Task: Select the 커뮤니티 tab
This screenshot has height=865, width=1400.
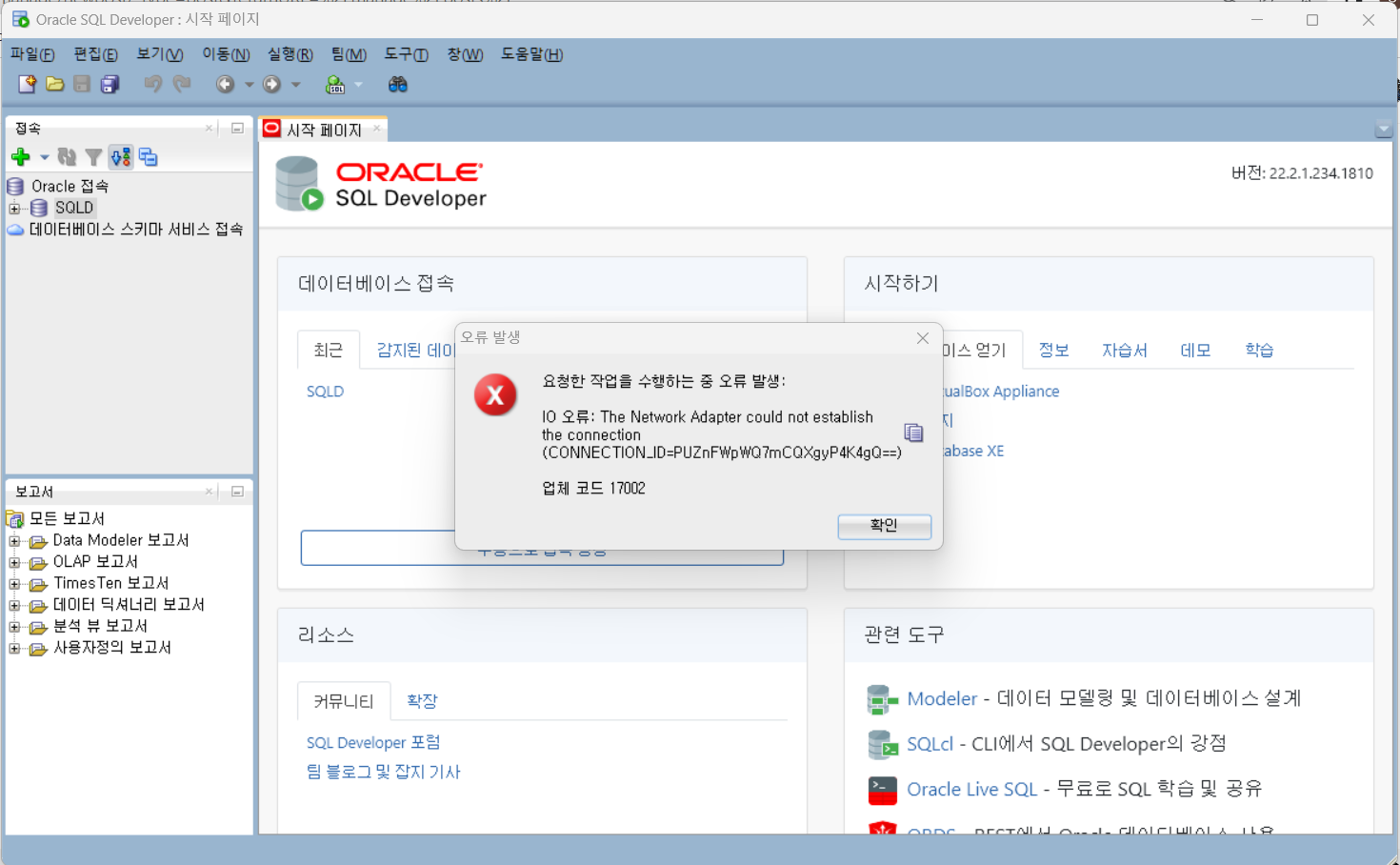Action: click(344, 701)
